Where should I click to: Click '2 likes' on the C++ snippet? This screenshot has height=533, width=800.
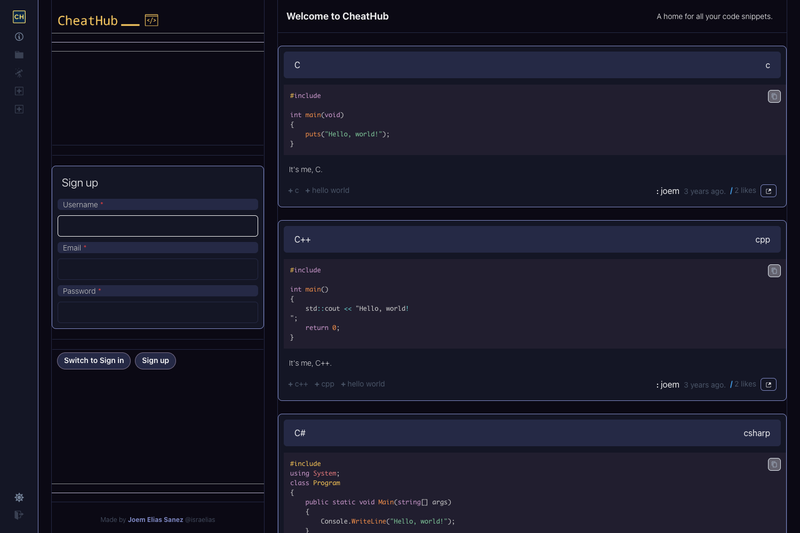tap(743, 384)
